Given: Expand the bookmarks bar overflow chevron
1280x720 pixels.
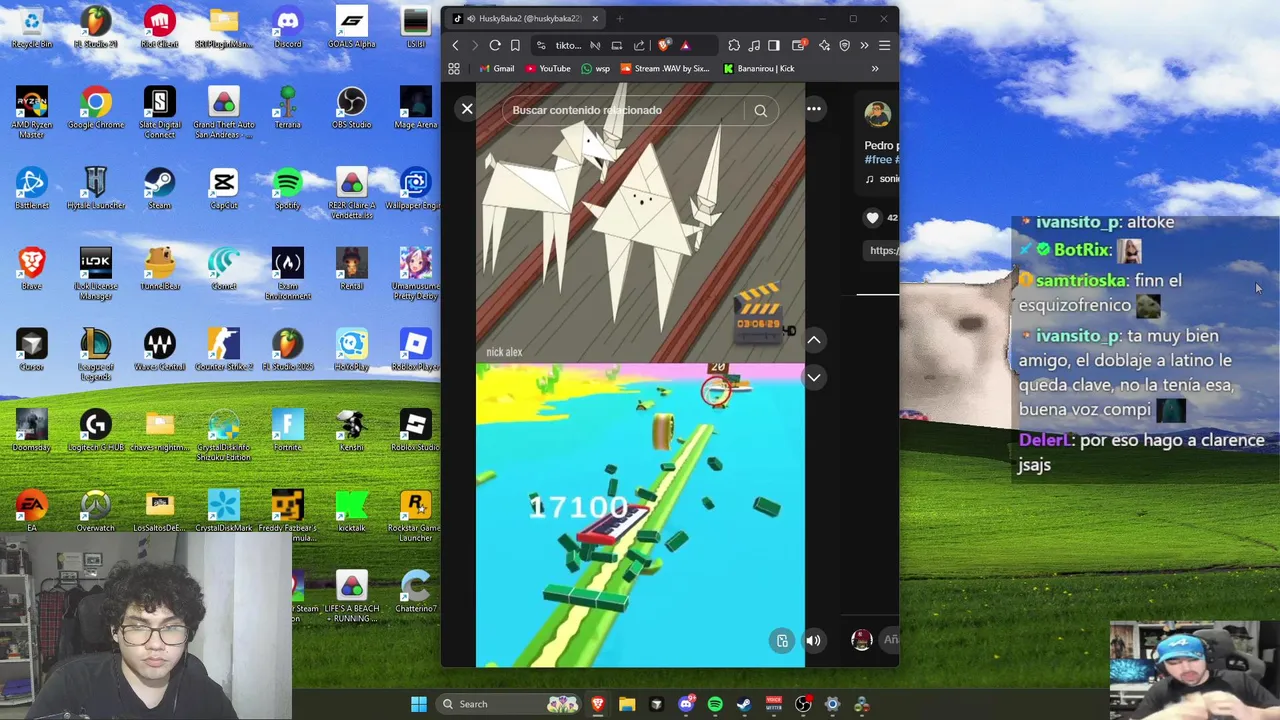Looking at the screenshot, I should (x=875, y=69).
